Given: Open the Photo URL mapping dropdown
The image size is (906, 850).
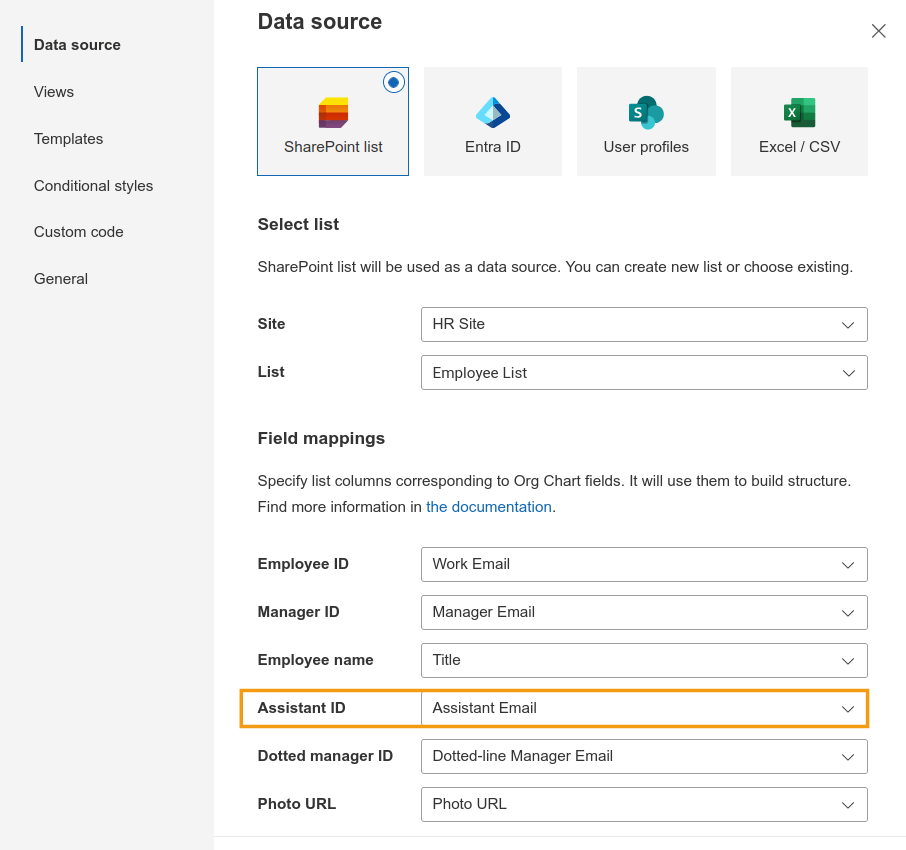Looking at the screenshot, I should pyautogui.click(x=644, y=804).
